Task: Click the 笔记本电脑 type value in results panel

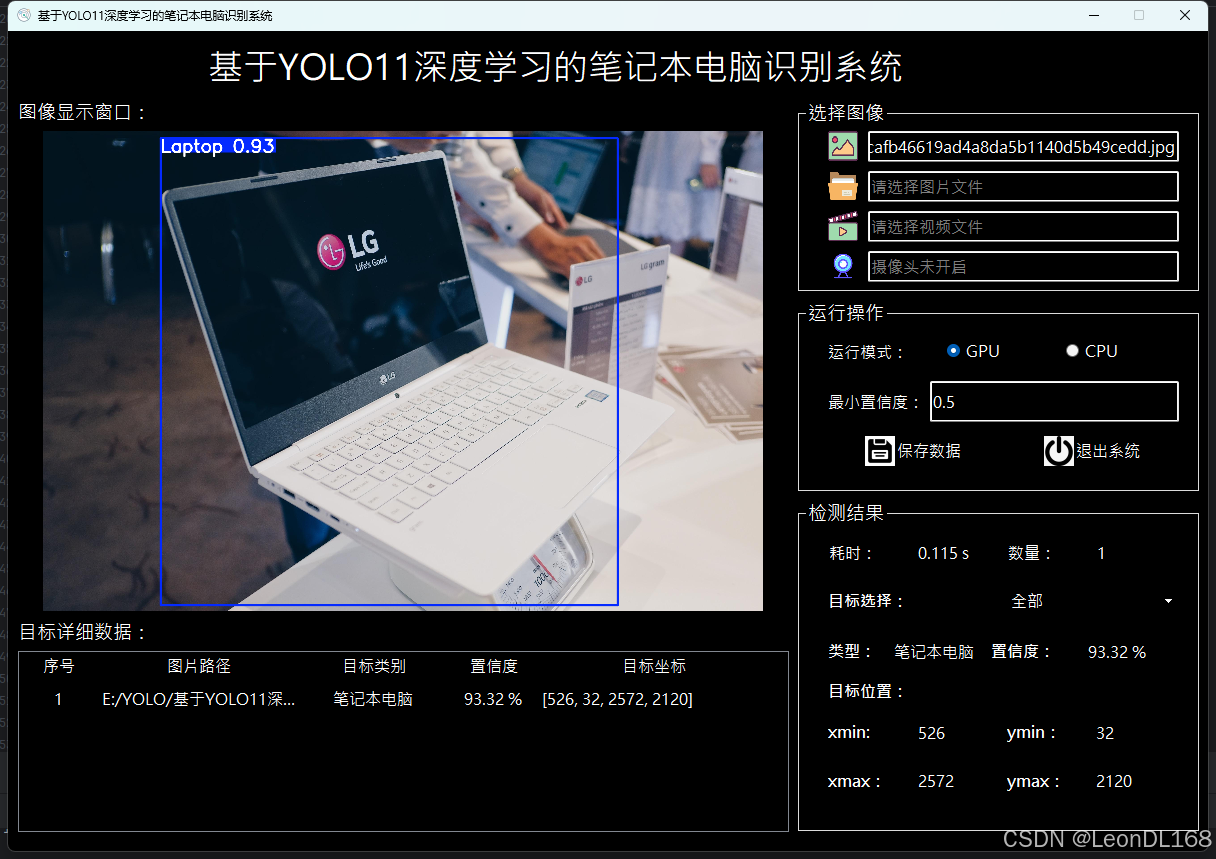Action: coord(934,652)
